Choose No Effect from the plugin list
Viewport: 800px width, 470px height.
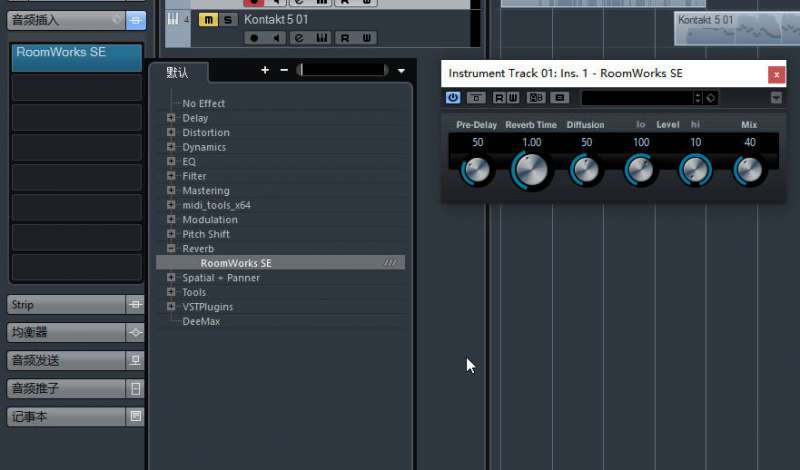[203, 103]
